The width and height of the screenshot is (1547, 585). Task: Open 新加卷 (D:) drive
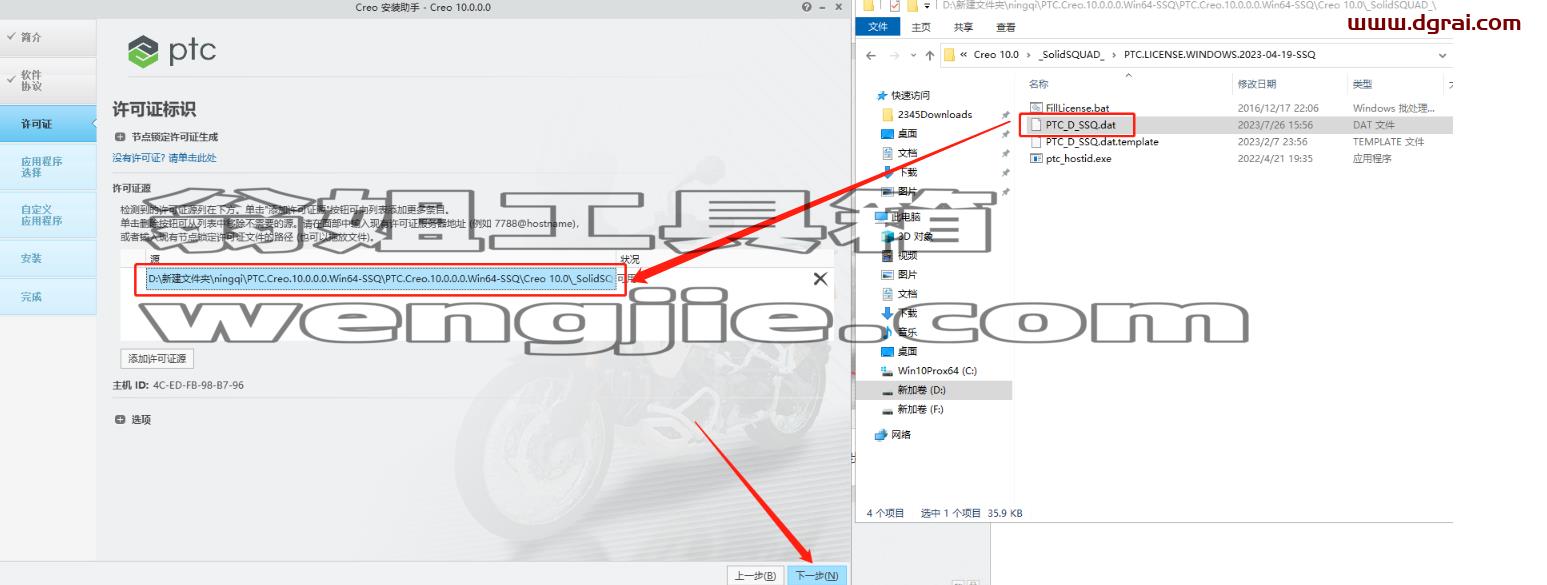coord(921,390)
